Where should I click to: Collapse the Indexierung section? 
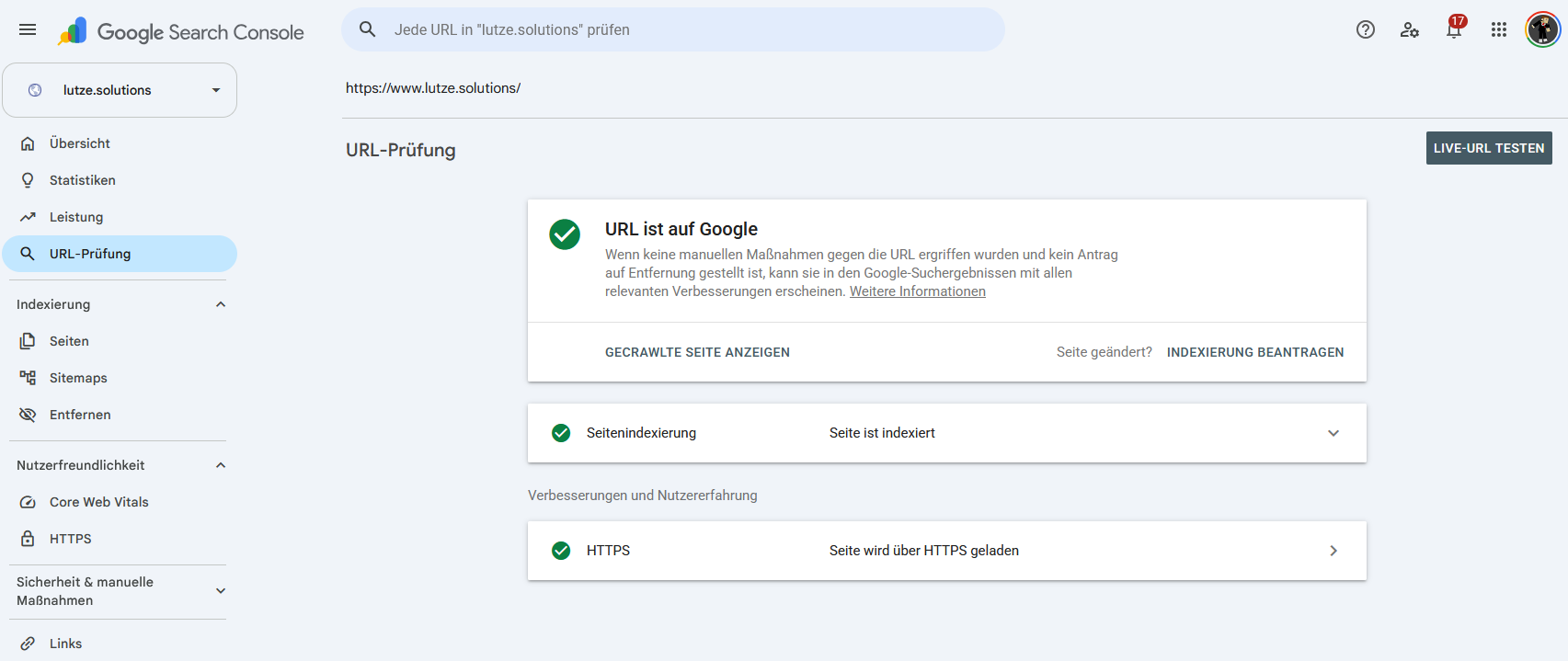(221, 304)
